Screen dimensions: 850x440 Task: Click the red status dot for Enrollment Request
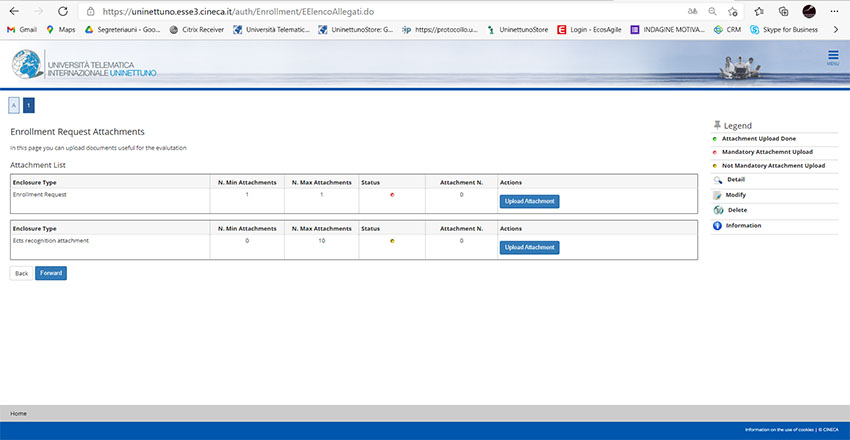pyautogui.click(x=392, y=195)
